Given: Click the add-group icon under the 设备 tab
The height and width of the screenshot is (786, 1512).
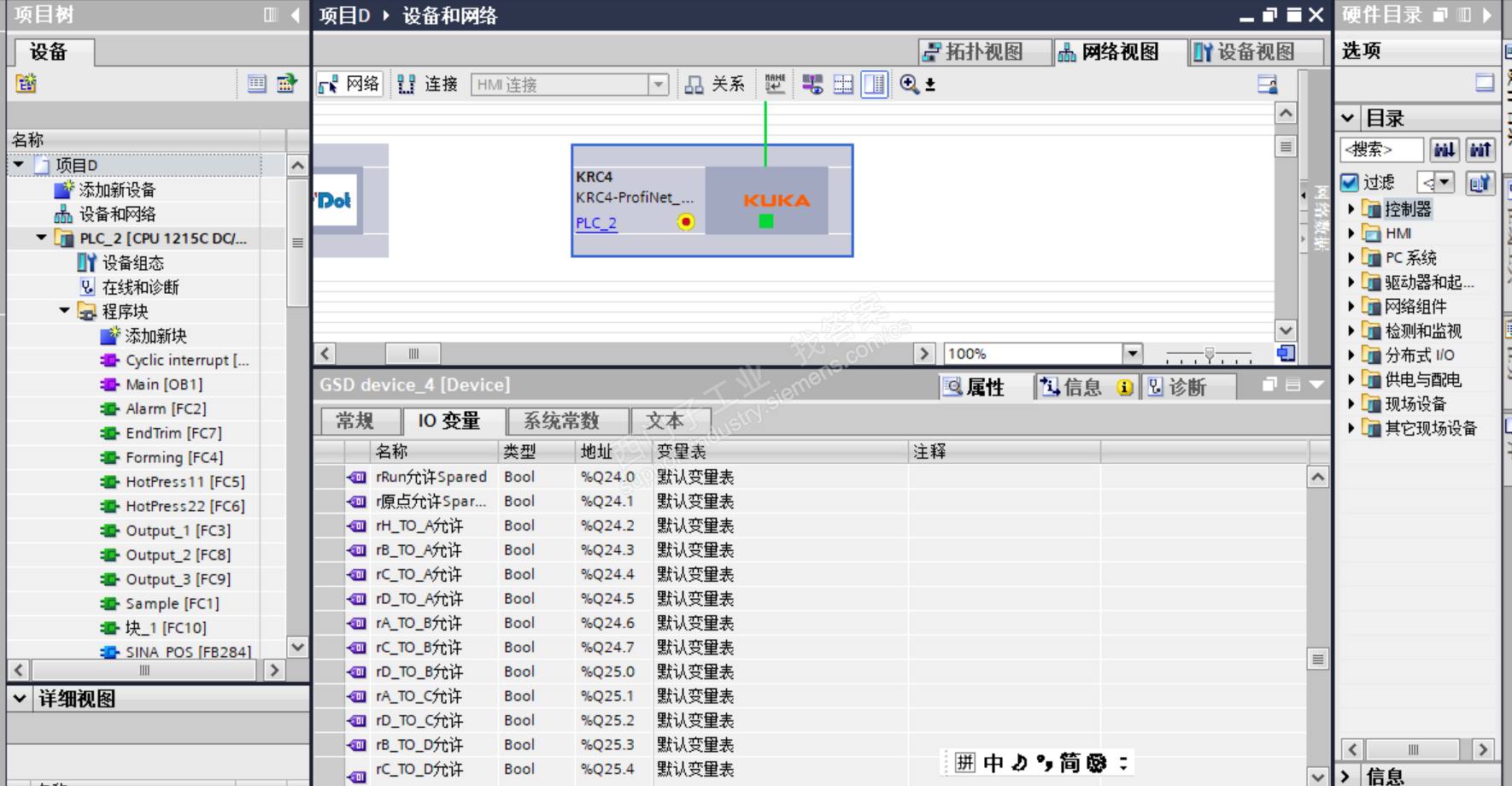Looking at the screenshot, I should click(26, 83).
